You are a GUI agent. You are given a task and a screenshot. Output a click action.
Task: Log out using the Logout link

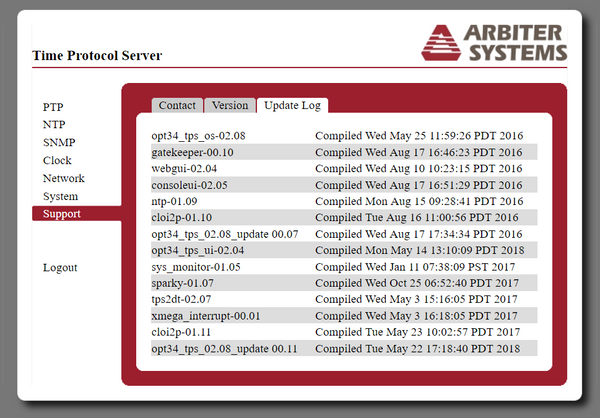60,267
